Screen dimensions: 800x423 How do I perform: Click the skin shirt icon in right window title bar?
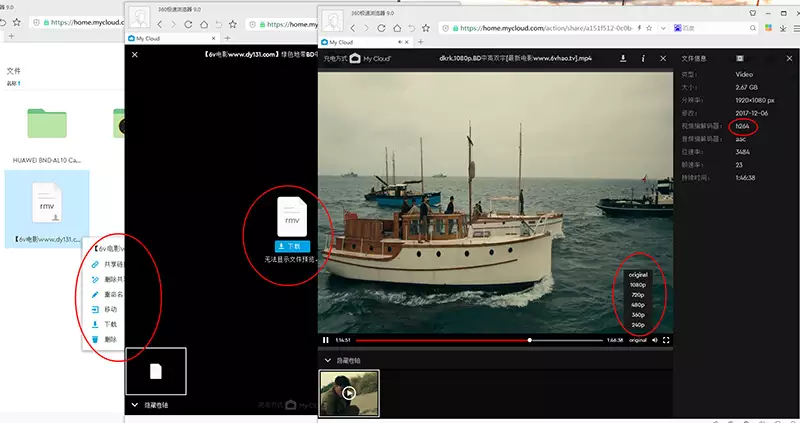(753, 13)
